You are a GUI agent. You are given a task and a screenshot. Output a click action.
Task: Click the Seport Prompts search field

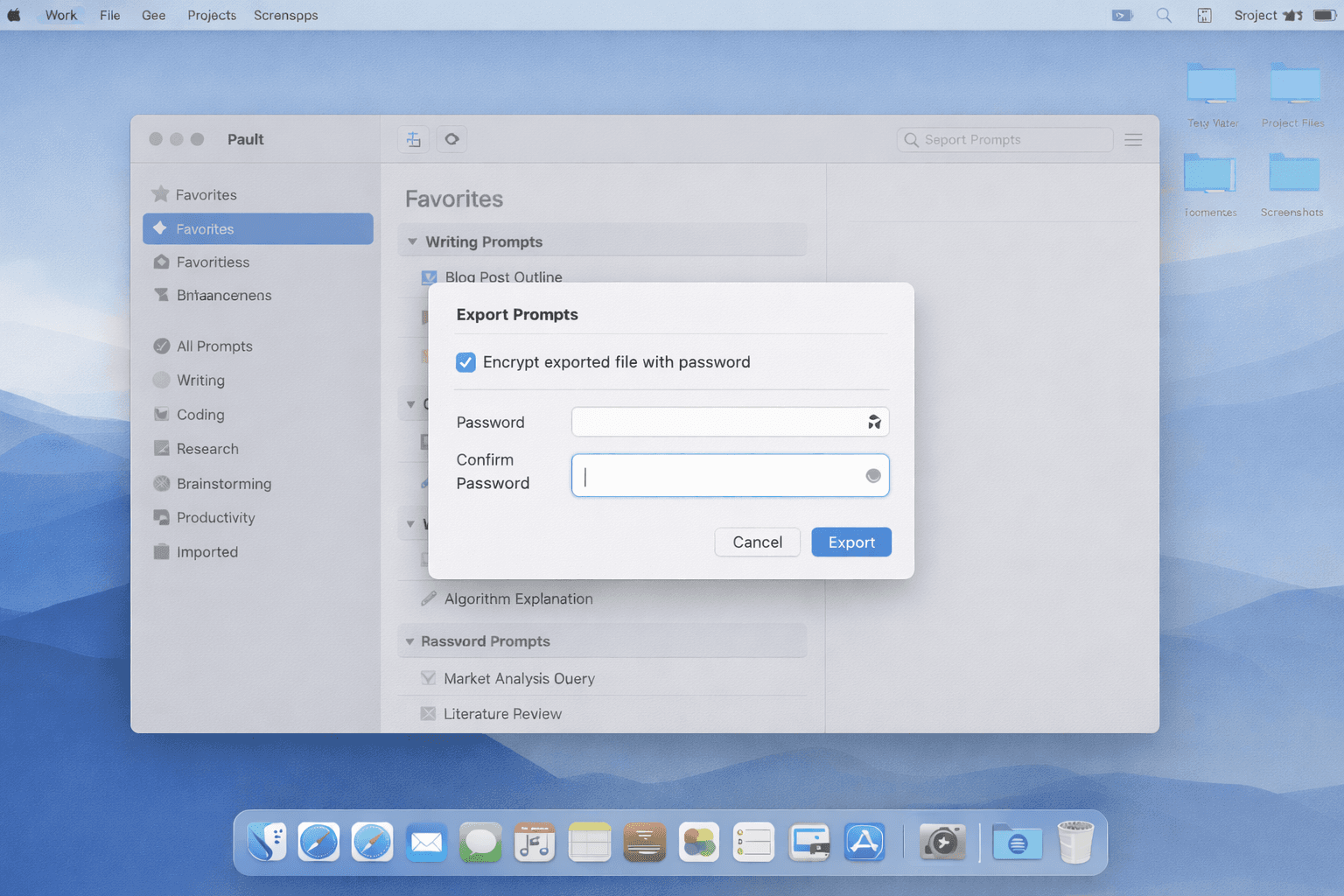(x=1004, y=139)
